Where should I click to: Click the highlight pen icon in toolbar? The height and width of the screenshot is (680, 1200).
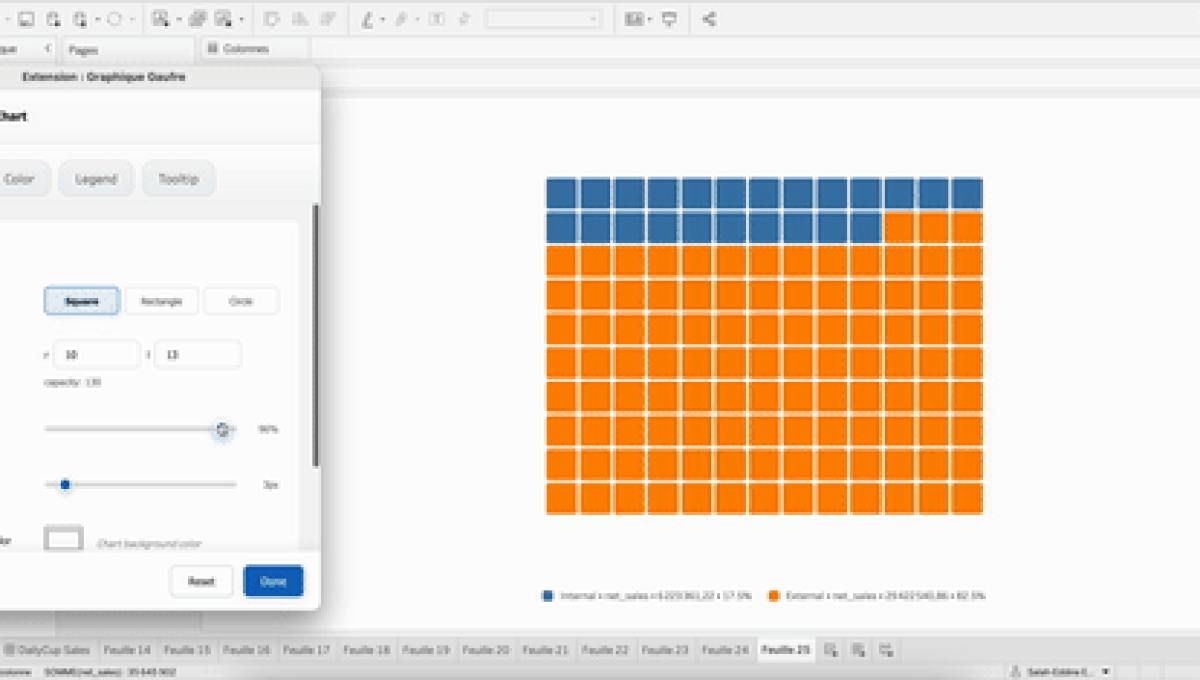368,19
